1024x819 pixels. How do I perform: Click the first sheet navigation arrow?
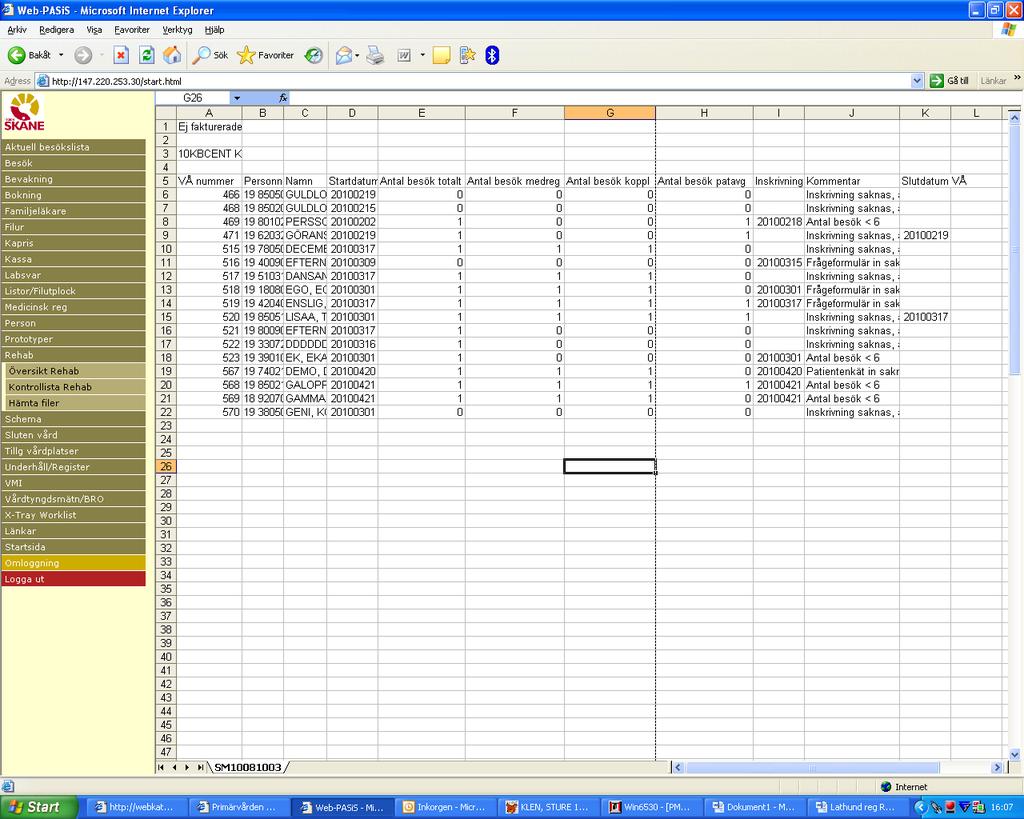(x=161, y=767)
